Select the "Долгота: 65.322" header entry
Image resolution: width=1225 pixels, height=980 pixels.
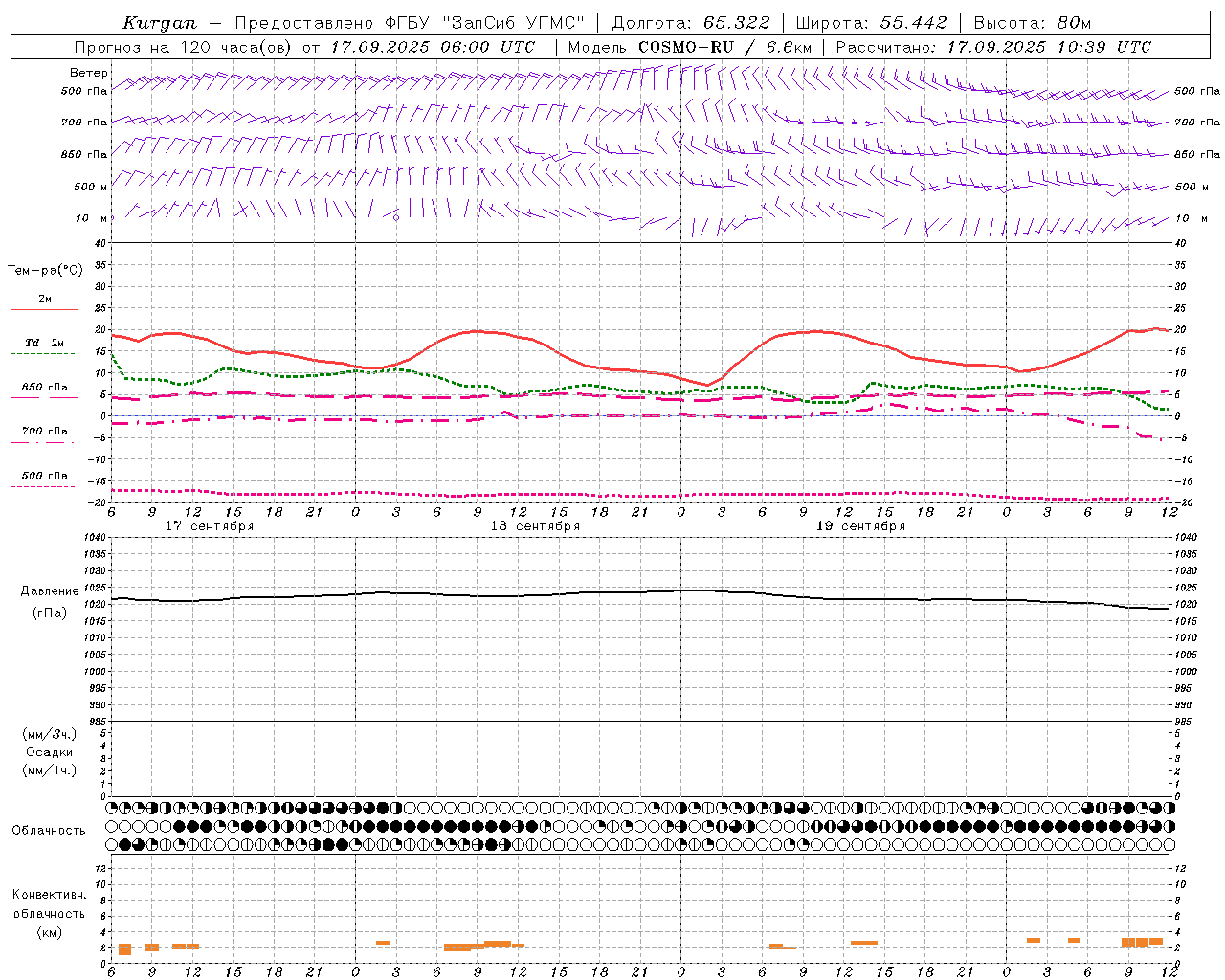(x=689, y=23)
